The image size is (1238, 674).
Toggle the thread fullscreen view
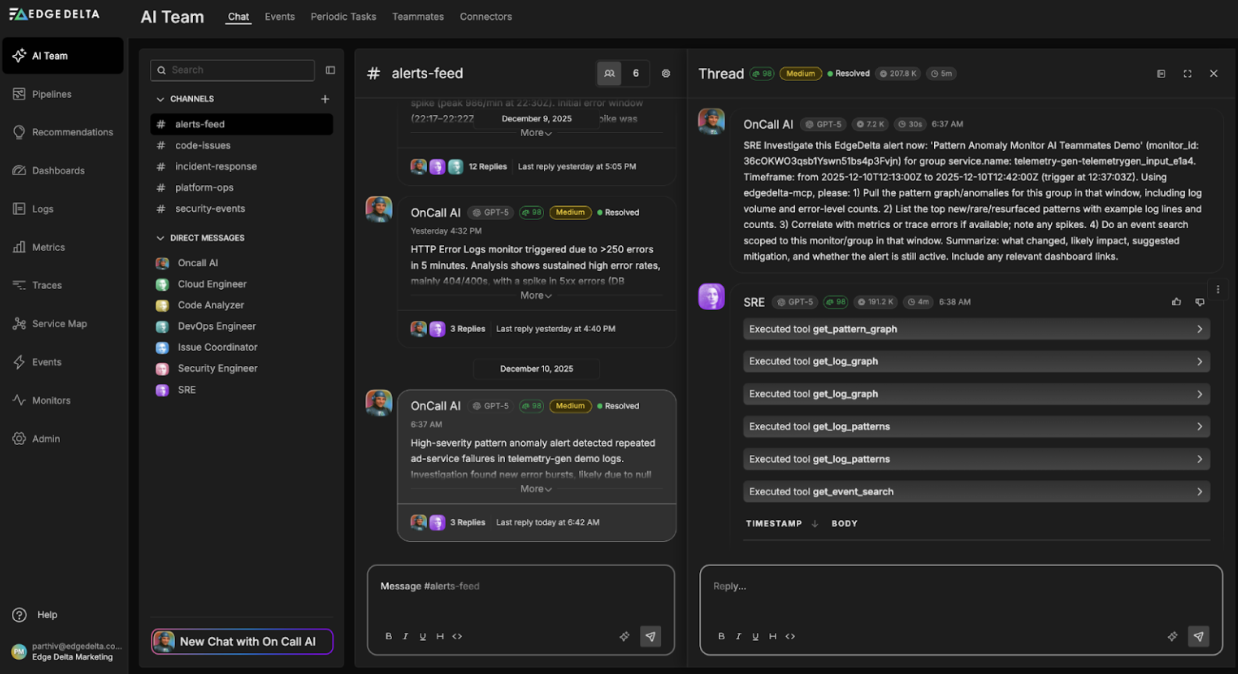click(x=1187, y=73)
